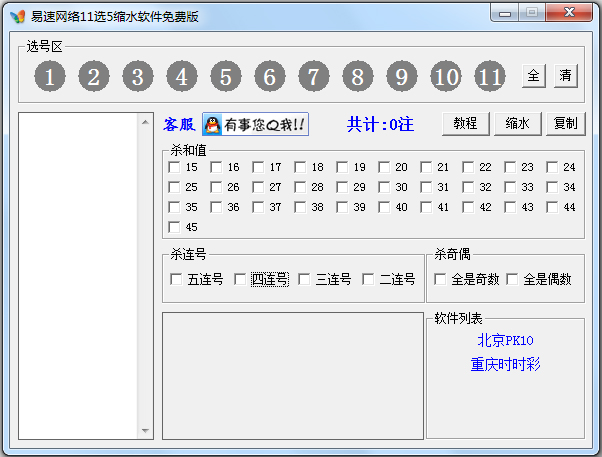Screen dimensions: 602x457
Task: Select number ball 9
Action: coord(402,76)
